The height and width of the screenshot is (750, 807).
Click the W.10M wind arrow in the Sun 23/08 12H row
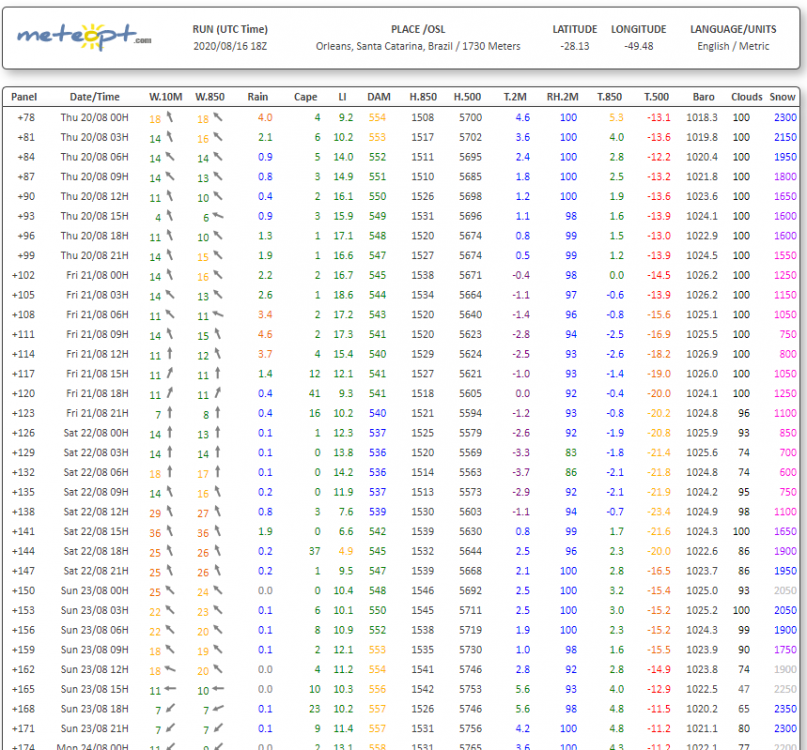(170, 669)
